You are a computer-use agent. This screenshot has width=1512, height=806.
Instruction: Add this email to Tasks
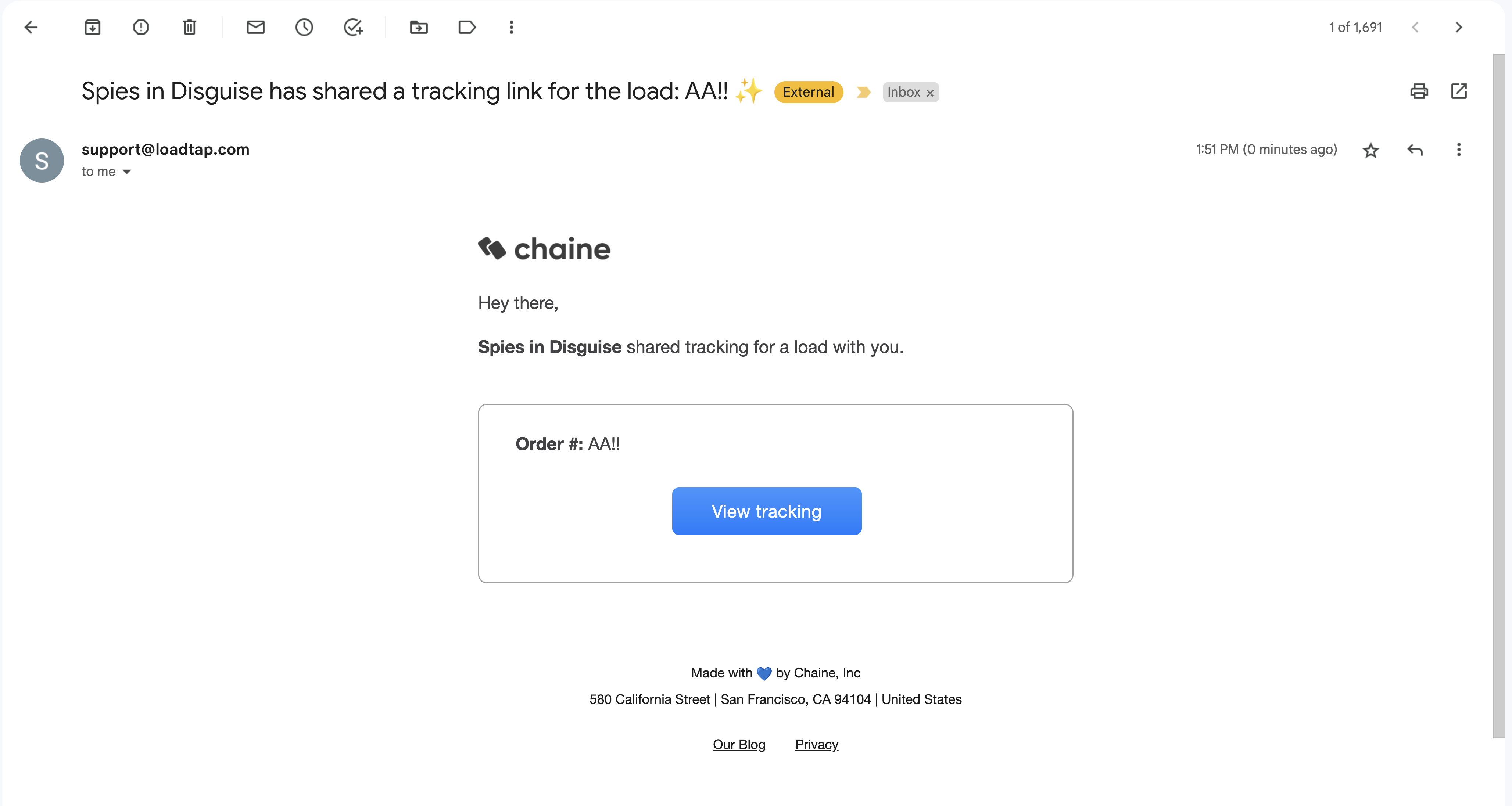pos(353,27)
